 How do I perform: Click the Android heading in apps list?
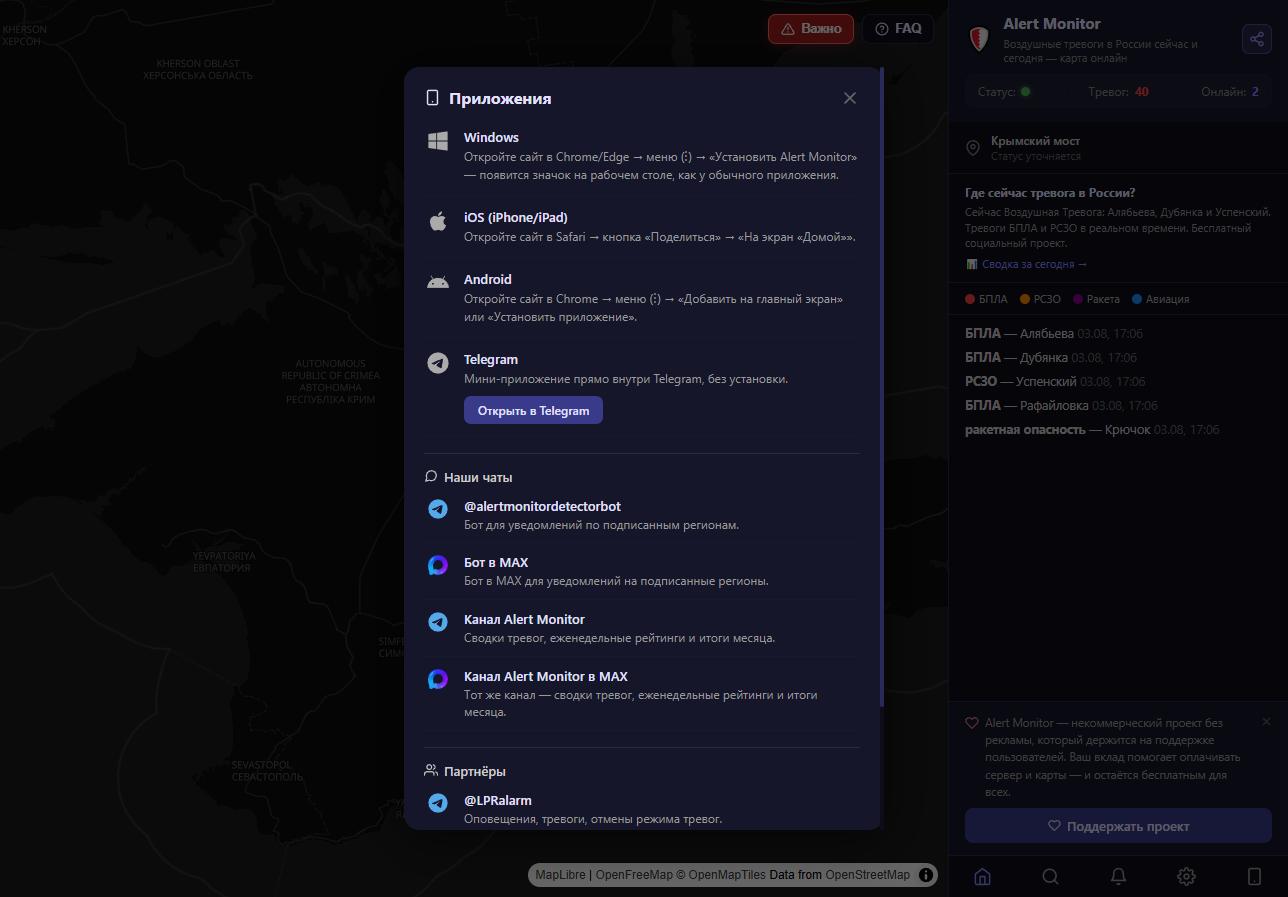[x=488, y=280]
